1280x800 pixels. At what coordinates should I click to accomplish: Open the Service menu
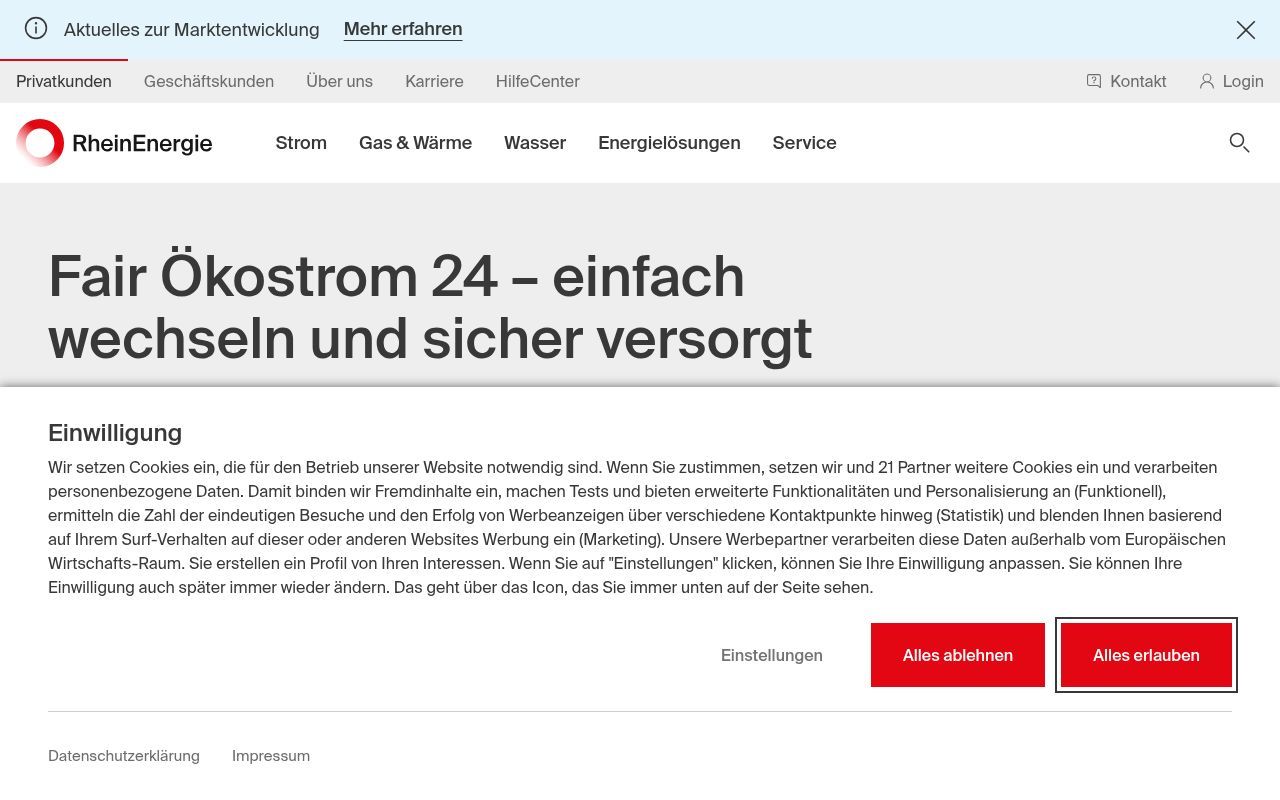804,143
